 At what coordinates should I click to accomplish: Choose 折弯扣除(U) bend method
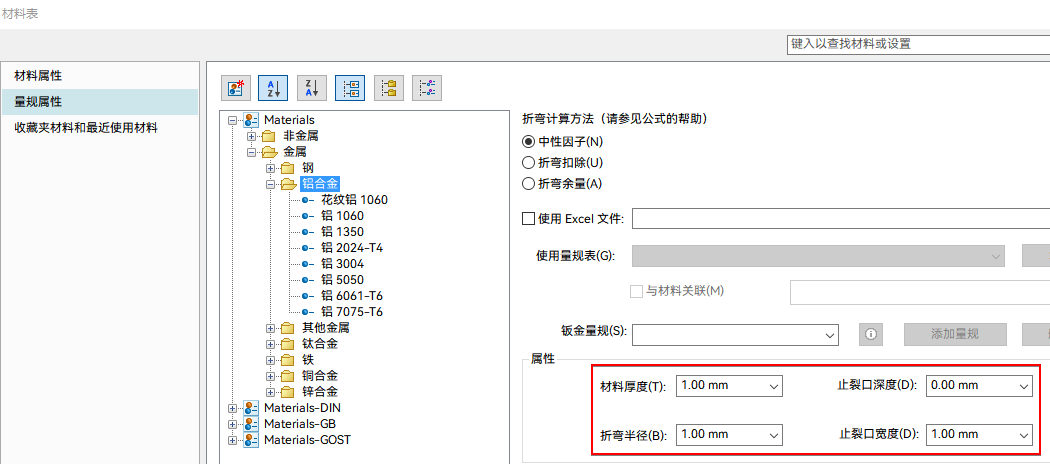coord(529,162)
